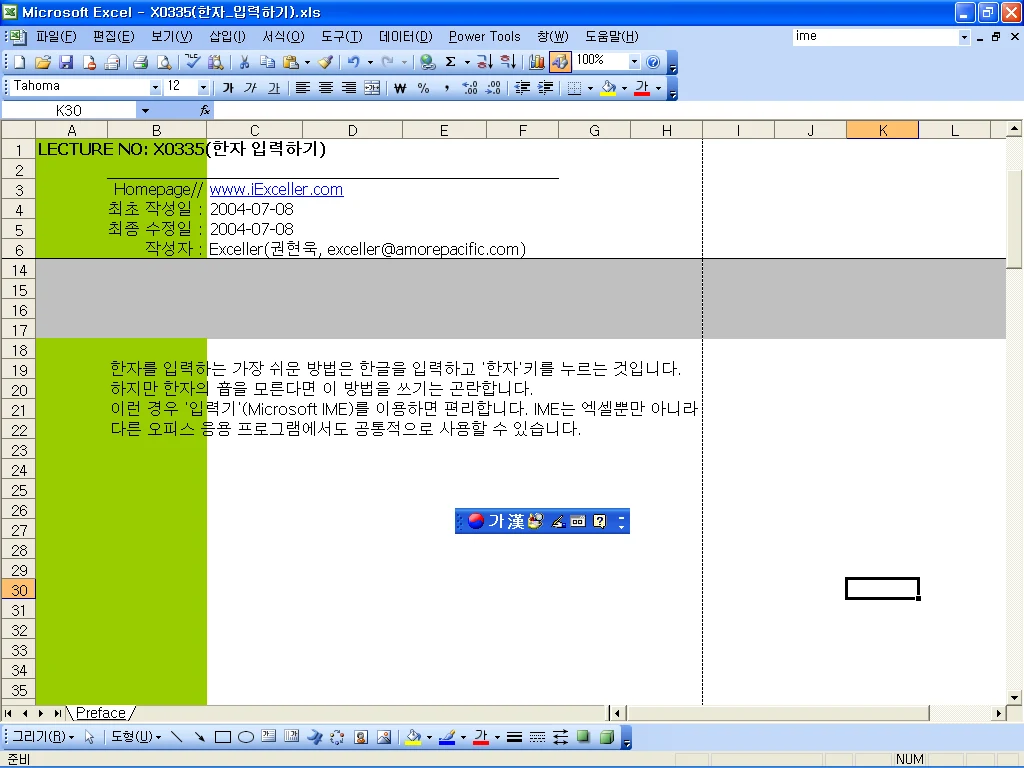
Task: Click the IME handwriting pen icon
Action: coord(558,521)
